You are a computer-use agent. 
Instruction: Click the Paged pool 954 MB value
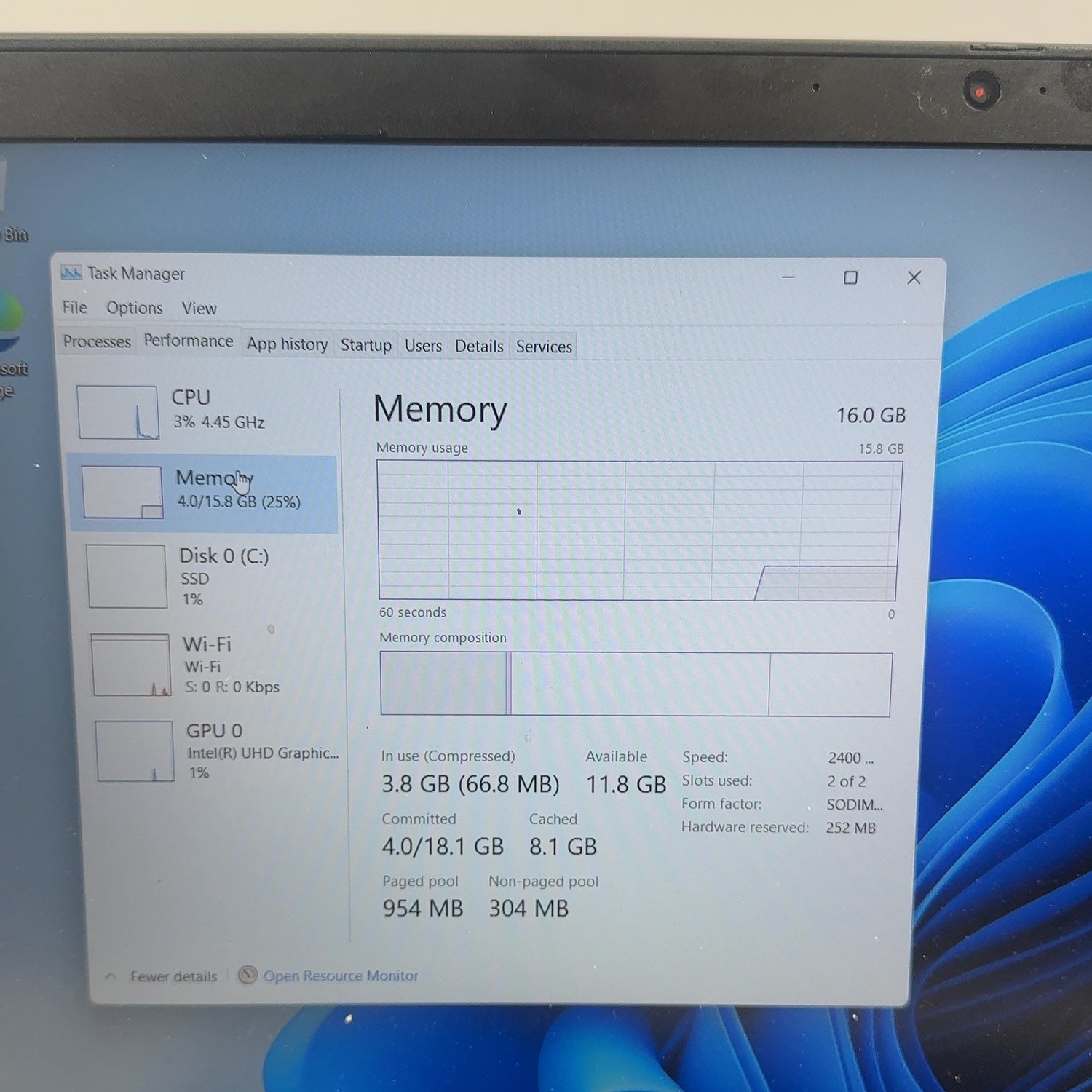(x=423, y=909)
